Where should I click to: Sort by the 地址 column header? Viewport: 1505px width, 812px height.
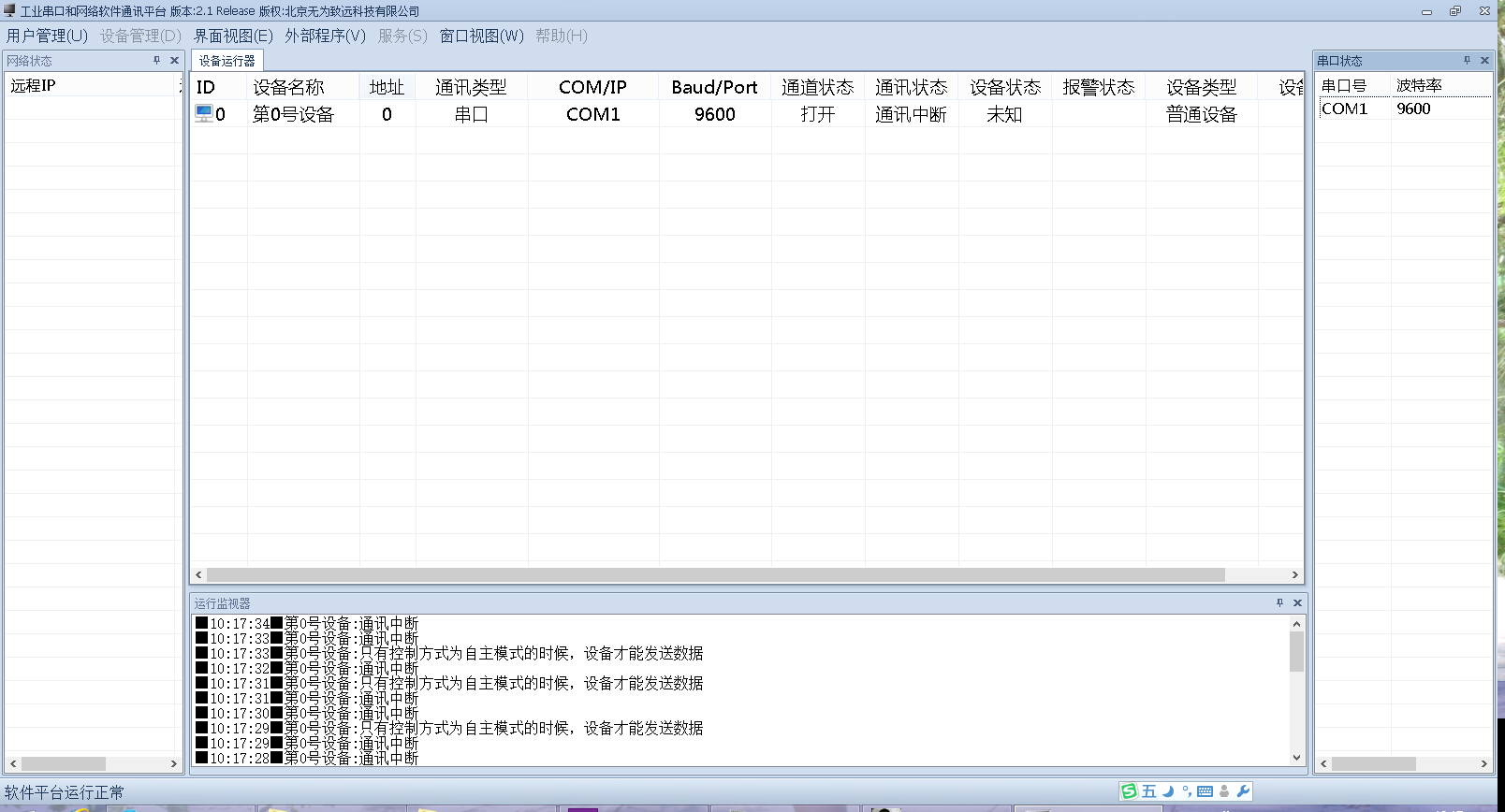[387, 87]
